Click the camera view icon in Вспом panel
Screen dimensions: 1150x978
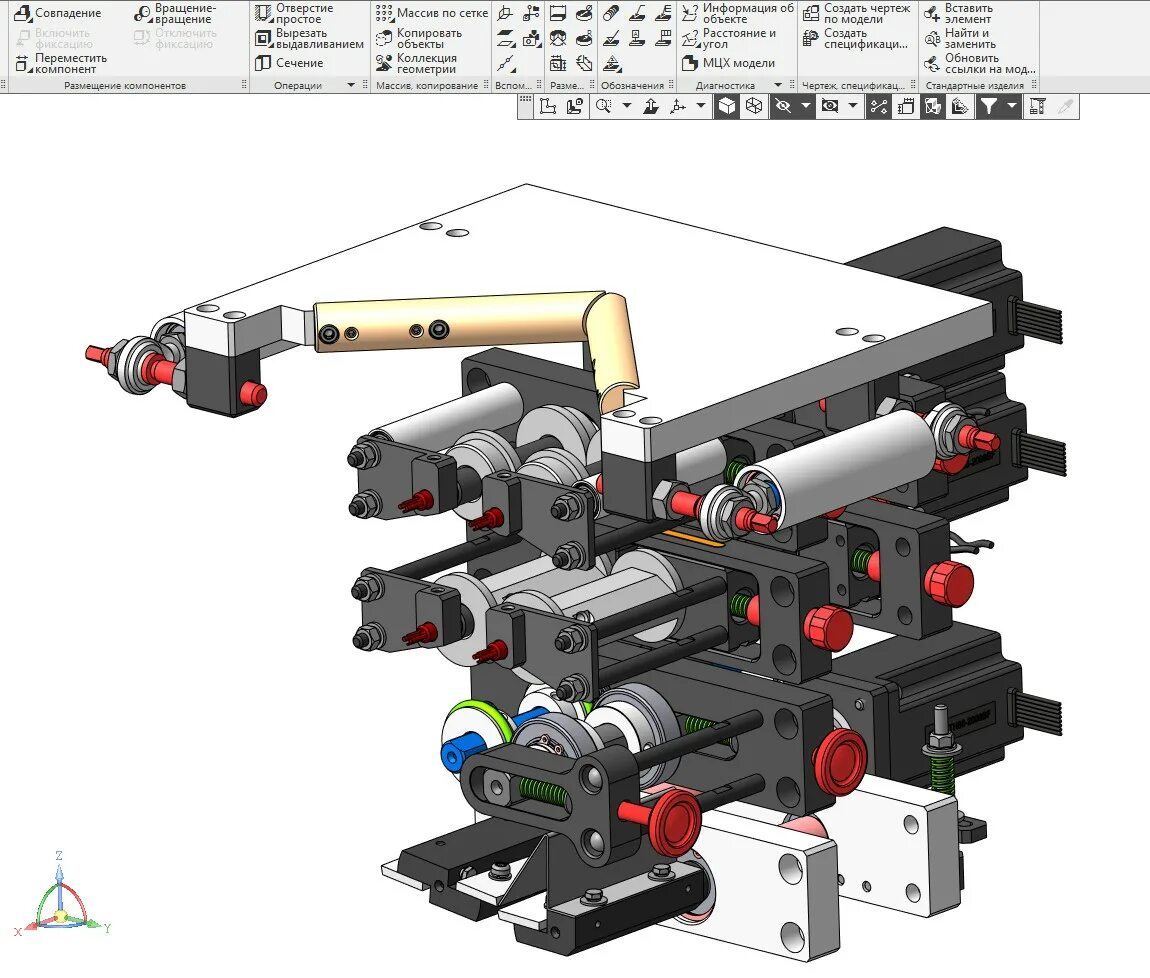pos(531,38)
